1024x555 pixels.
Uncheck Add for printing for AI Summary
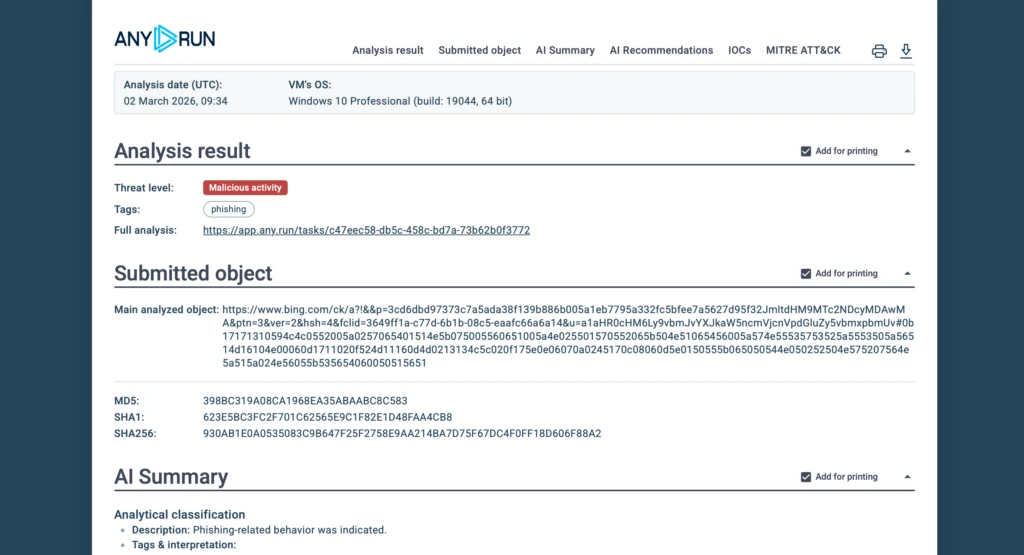pyautogui.click(x=806, y=477)
